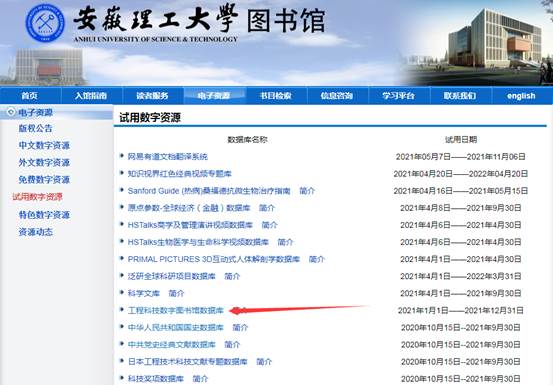Screen dimensions: 553x385
Task: Open 资源动态 in the sidebar
Action: [x=36, y=232]
